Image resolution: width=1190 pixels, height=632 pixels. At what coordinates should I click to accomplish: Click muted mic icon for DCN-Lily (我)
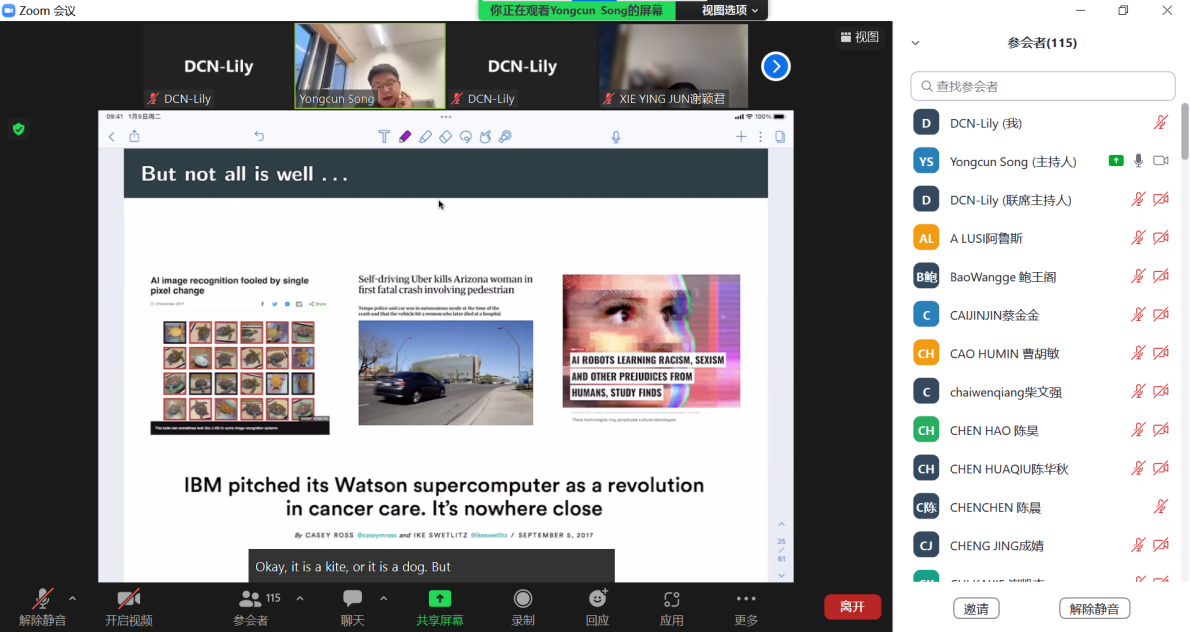coord(1160,123)
